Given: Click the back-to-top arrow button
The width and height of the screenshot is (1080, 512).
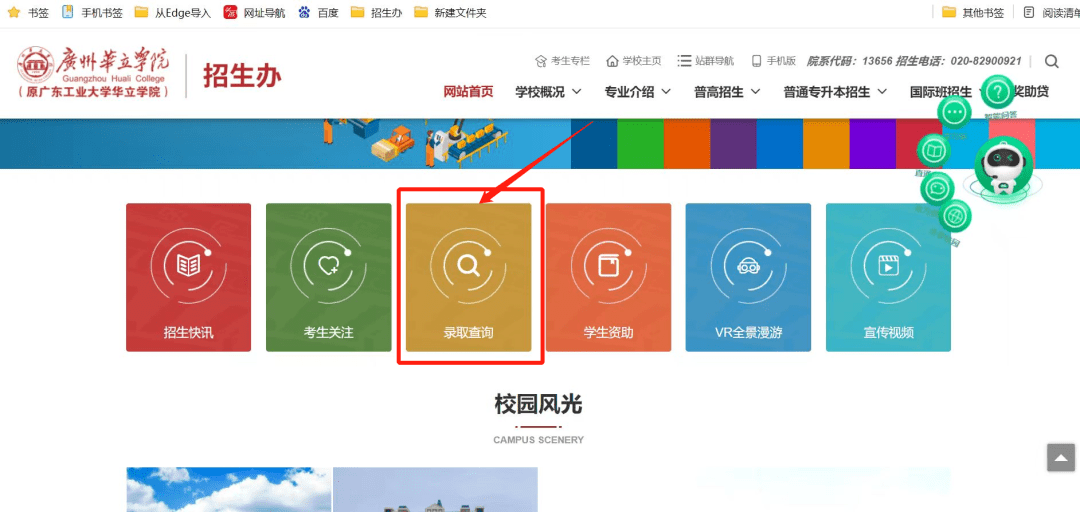Looking at the screenshot, I should [x=1061, y=458].
